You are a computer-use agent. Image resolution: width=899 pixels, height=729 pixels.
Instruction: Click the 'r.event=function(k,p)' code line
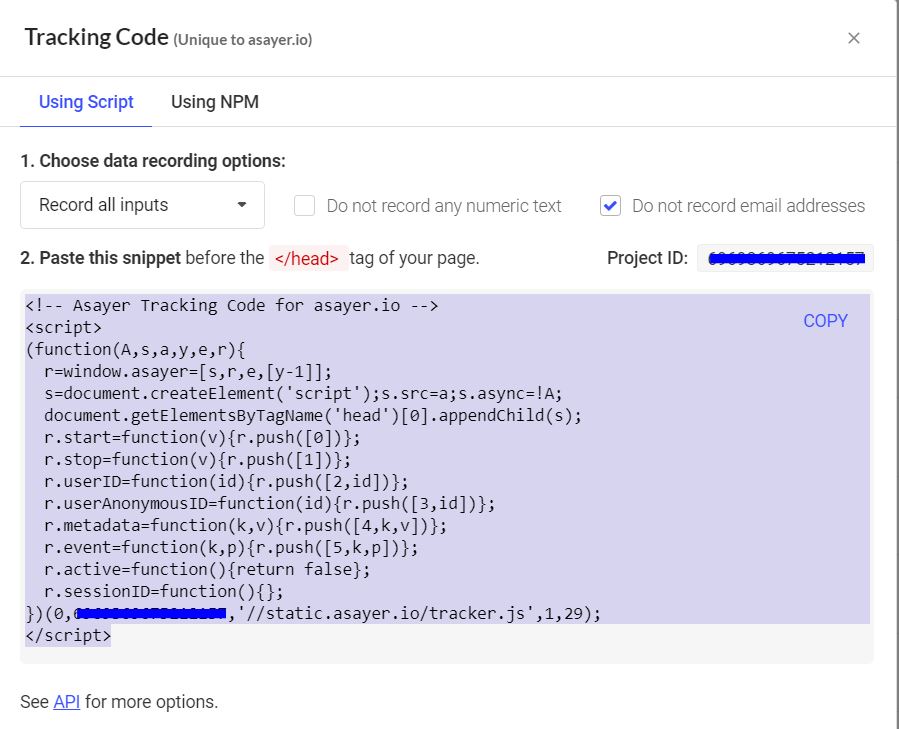coord(231,547)
